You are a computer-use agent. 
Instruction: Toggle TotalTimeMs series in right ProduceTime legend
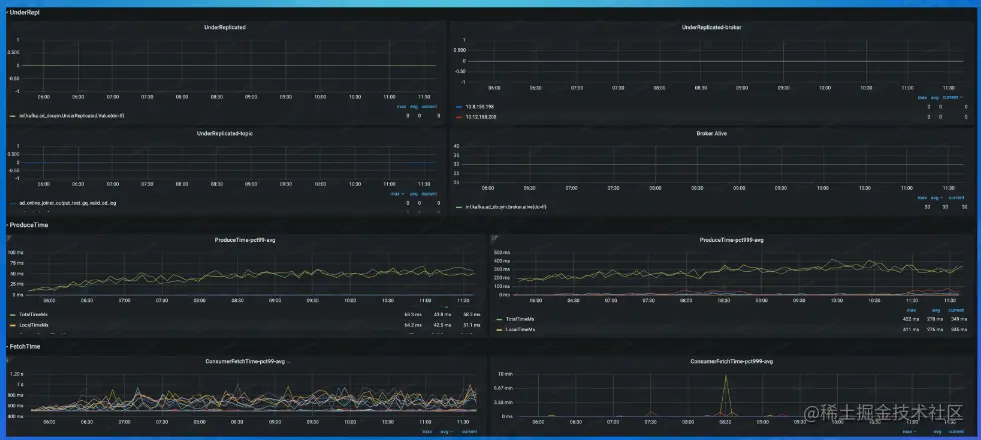coord(520,319)
